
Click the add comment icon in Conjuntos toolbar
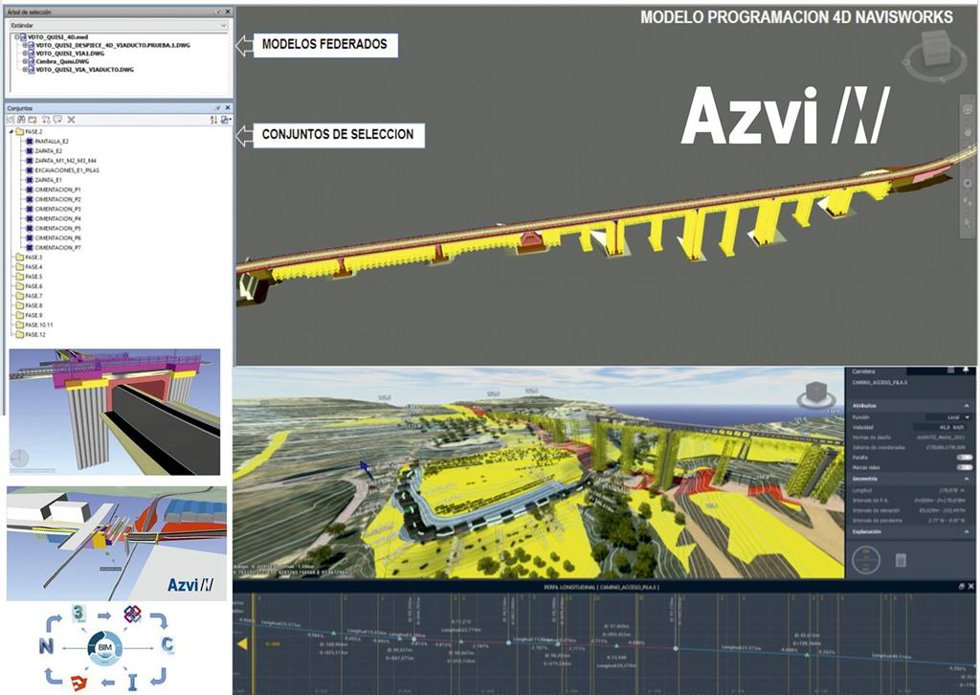pos(58,119)
